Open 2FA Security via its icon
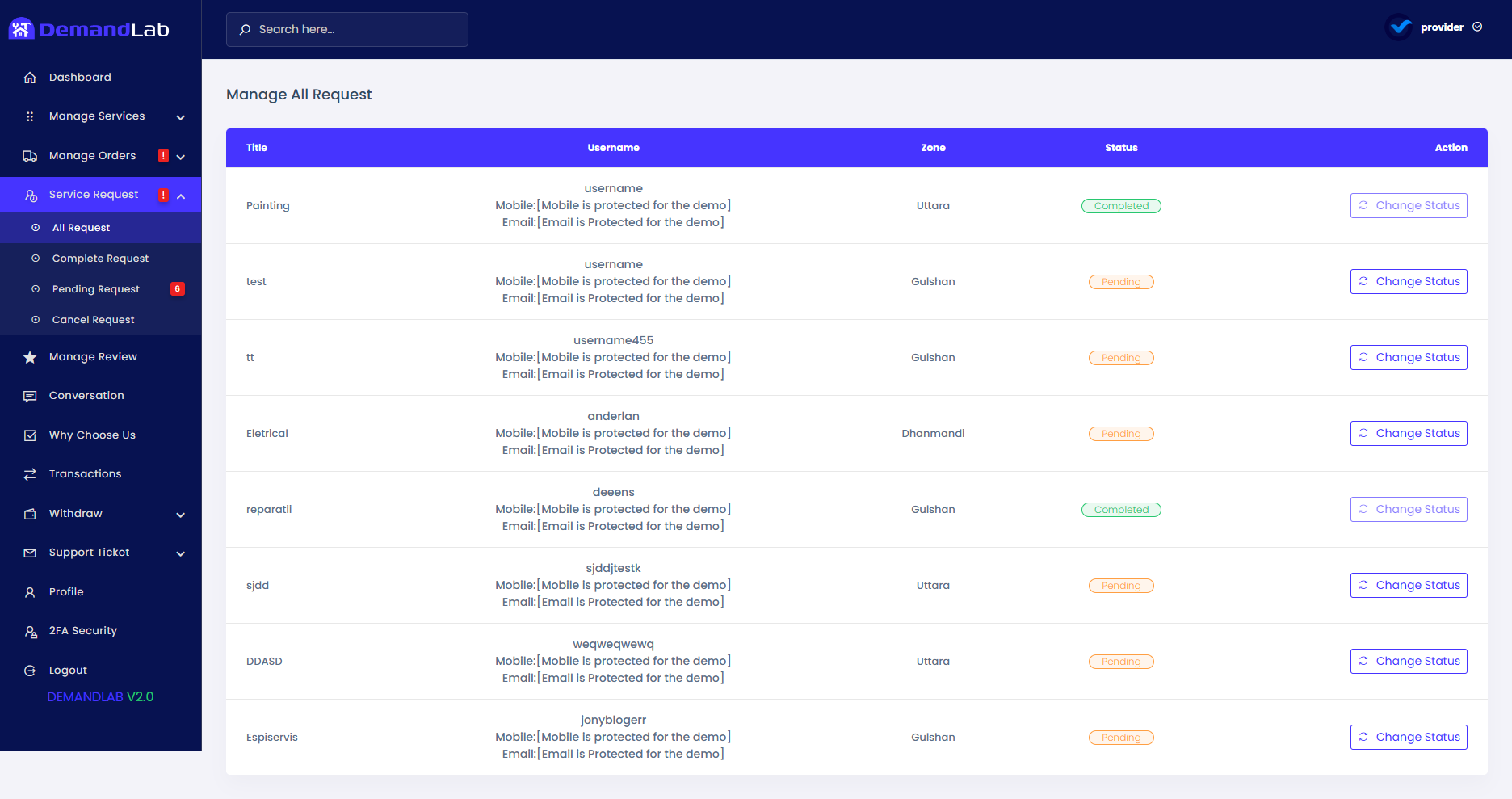This screenshot has height=799, width=1512. point(30,630)
